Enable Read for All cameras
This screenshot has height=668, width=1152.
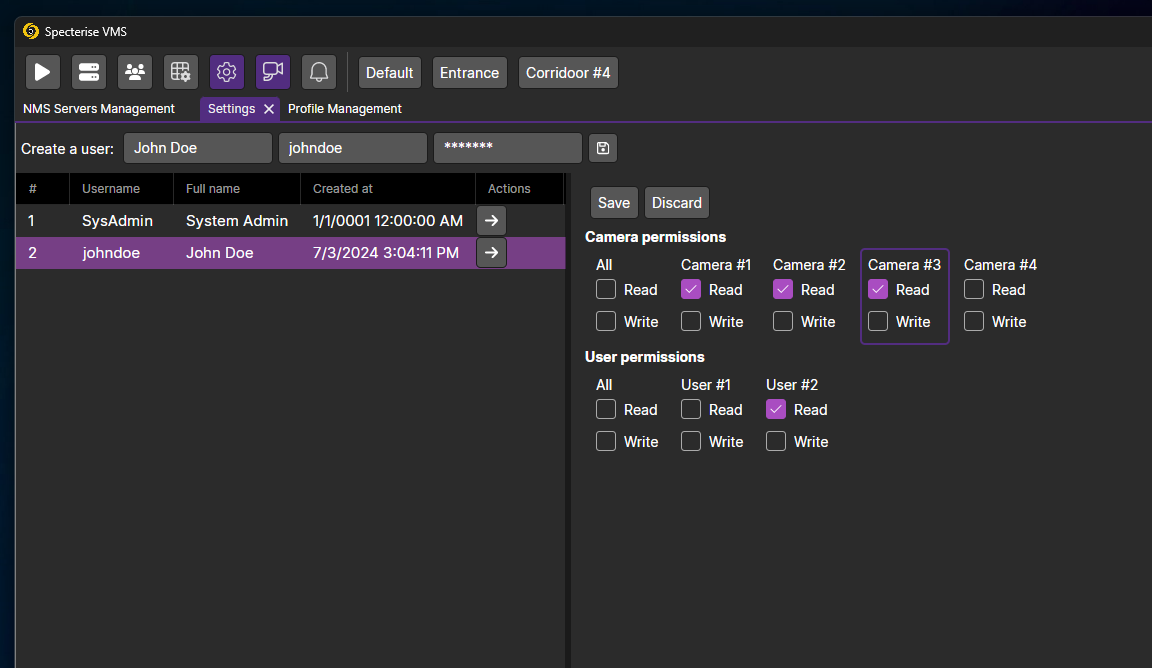point(606,290)
